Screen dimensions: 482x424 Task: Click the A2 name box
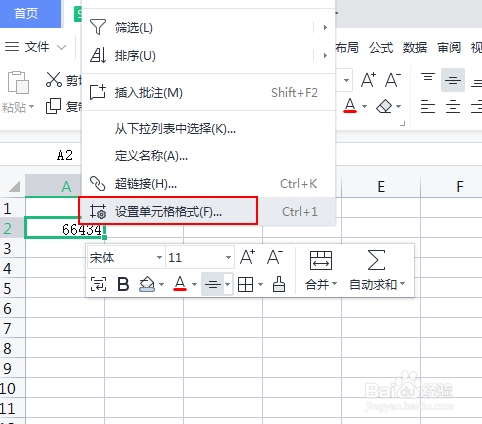point(65,155)
